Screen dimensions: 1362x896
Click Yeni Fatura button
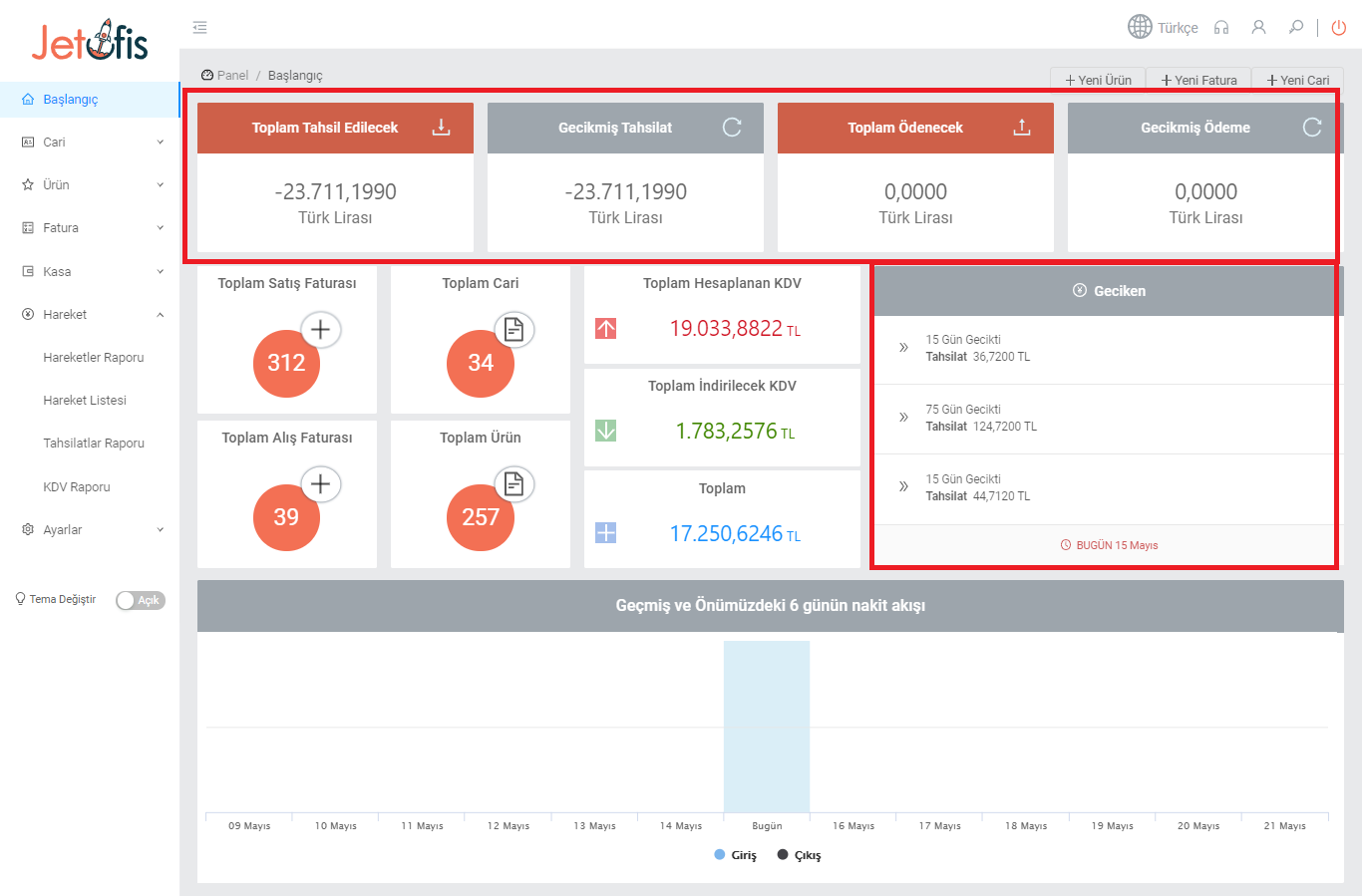coord(1198,80)
